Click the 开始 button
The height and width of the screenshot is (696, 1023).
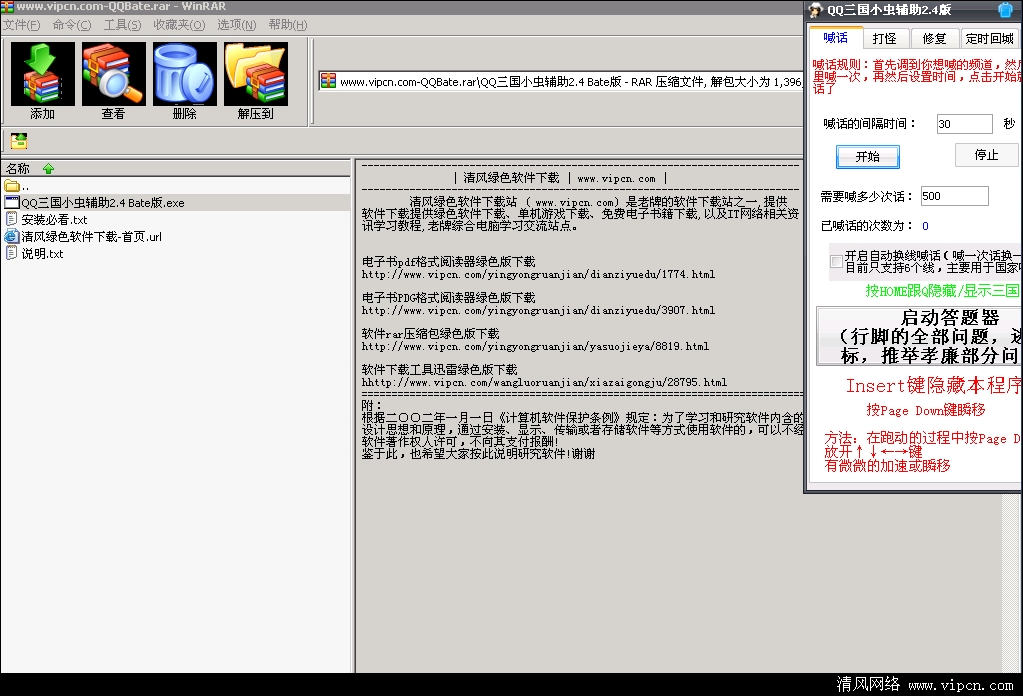pyautogui.click(x=868, y=157)
